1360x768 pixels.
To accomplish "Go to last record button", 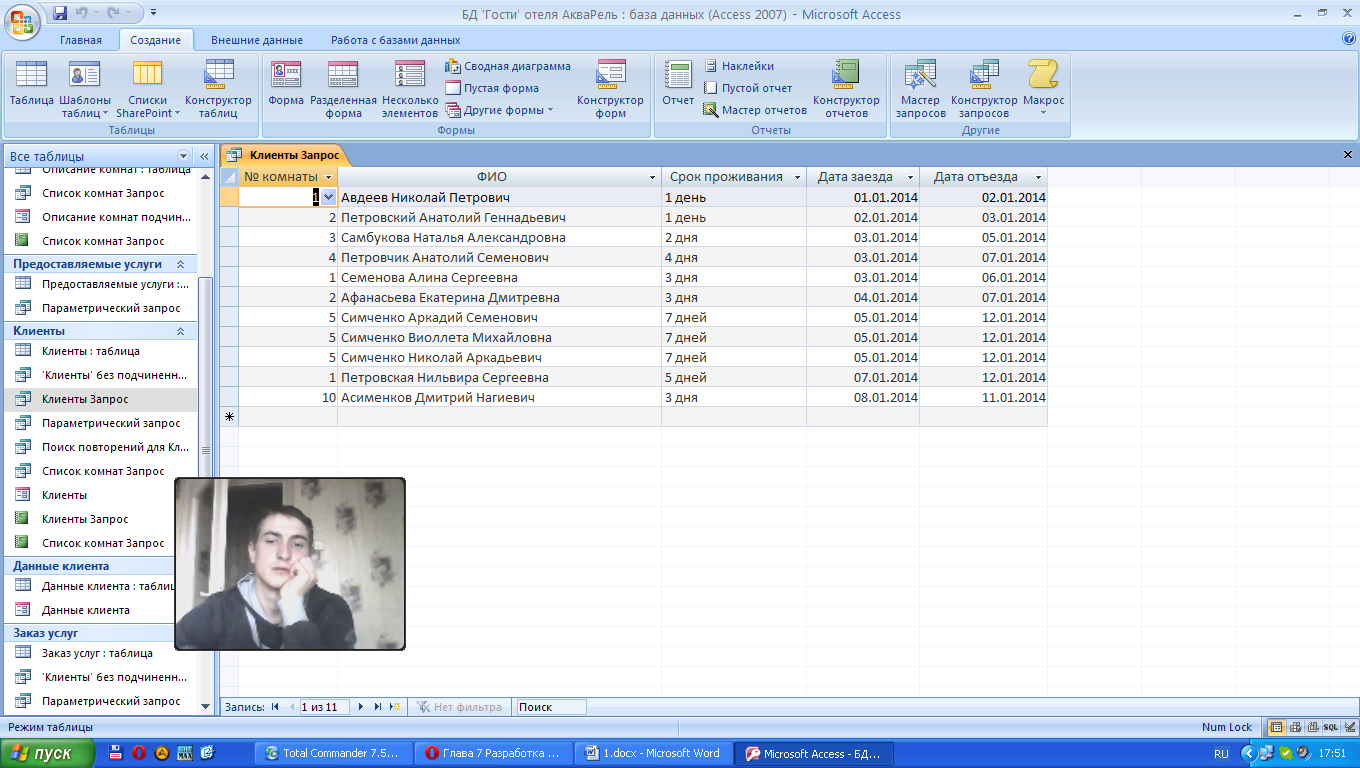I will click(378, 707).
